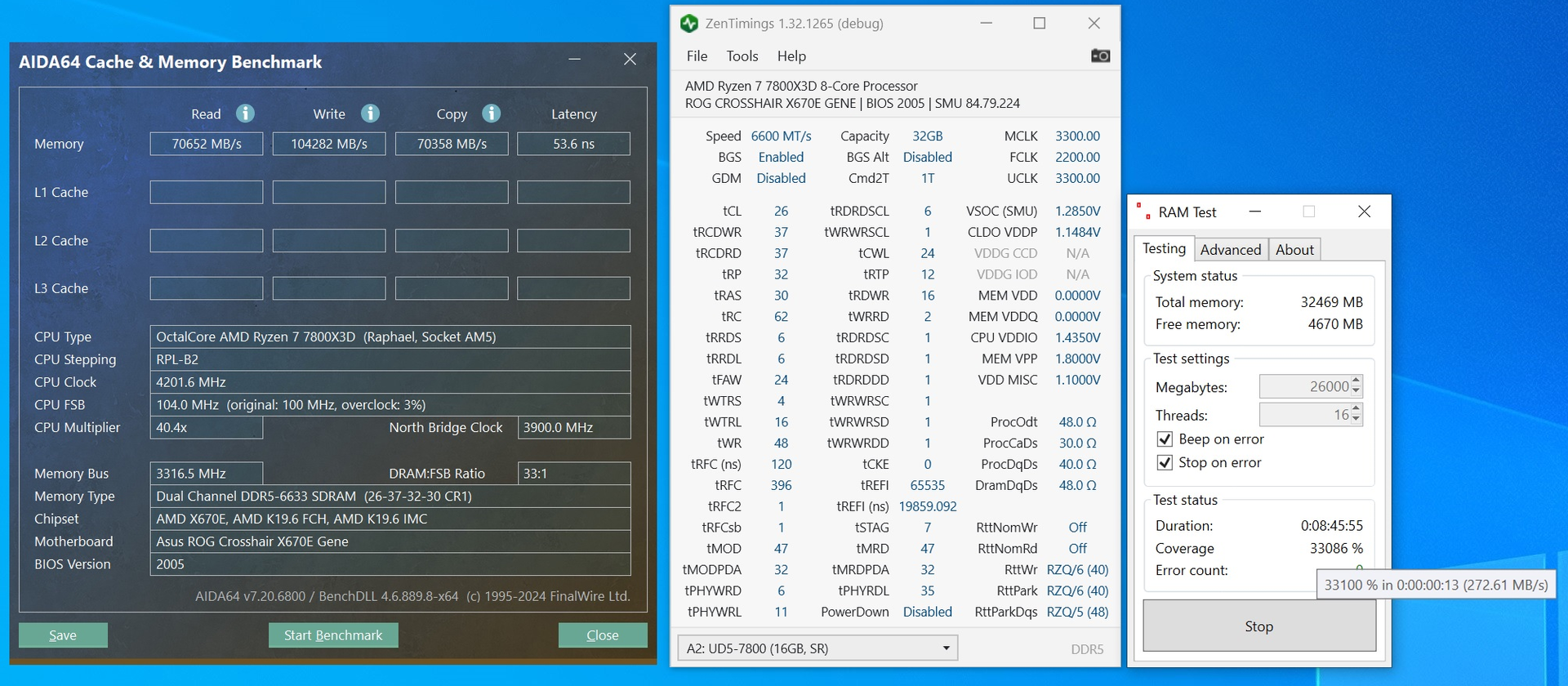Click the PowerDown value Disabled
This screenshot has width=1568, height=686.
928,612
